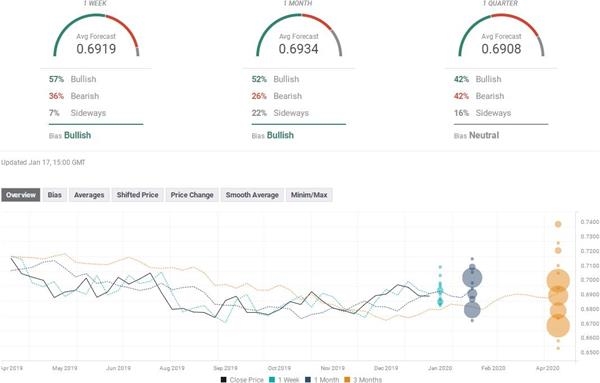Click the 1 Month 0.6934 forecast gauge
Image resolution: width=600 pixels, height=383 pixels.
click(299, 36)
